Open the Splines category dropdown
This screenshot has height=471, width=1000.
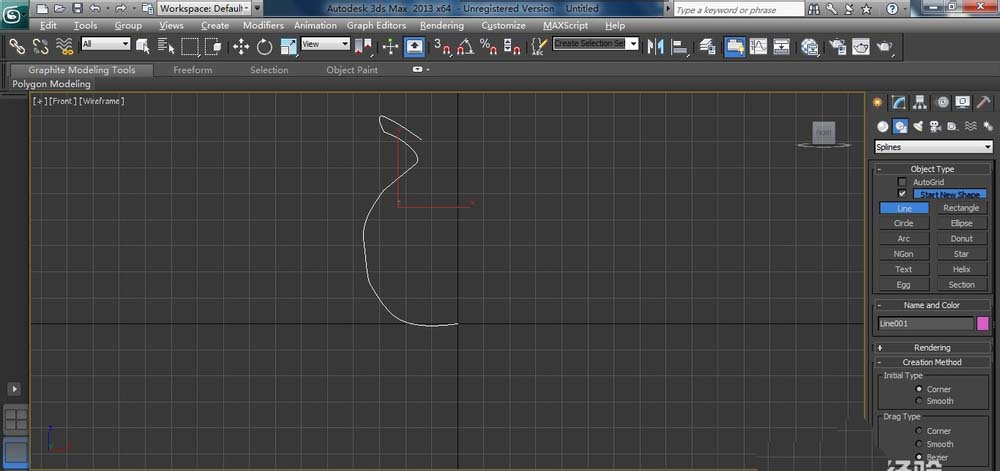click(934, 147)
